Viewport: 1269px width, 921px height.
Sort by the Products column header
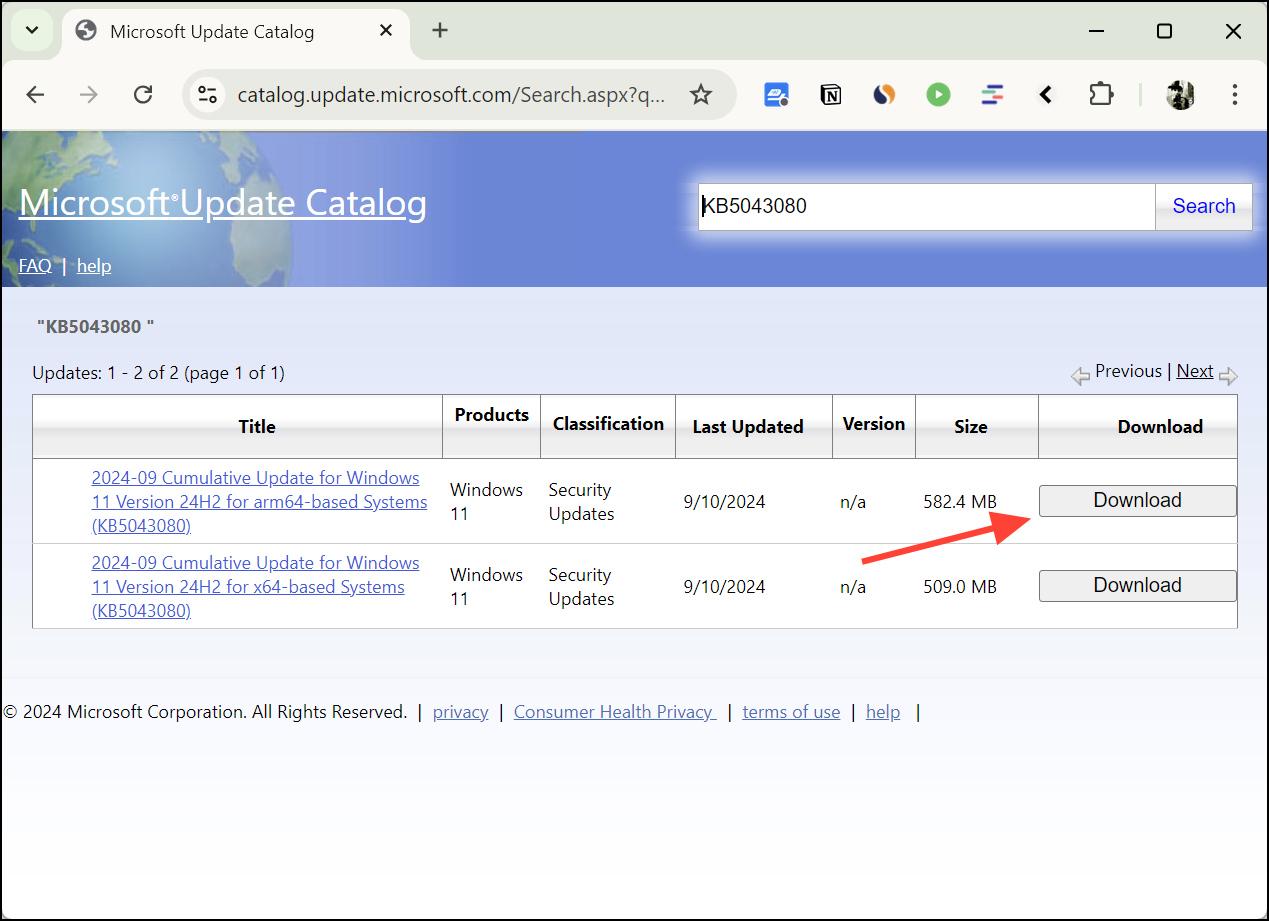click(x=491, y=415)
